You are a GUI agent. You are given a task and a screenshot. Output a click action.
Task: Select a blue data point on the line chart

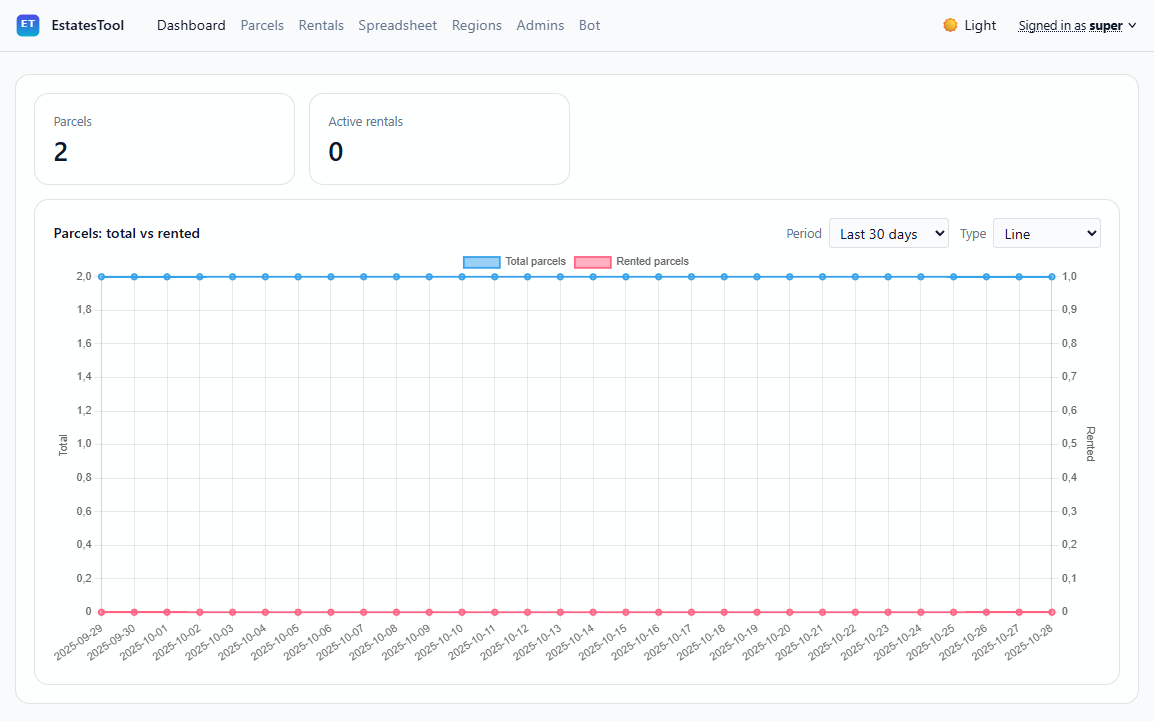click(493, 276)
